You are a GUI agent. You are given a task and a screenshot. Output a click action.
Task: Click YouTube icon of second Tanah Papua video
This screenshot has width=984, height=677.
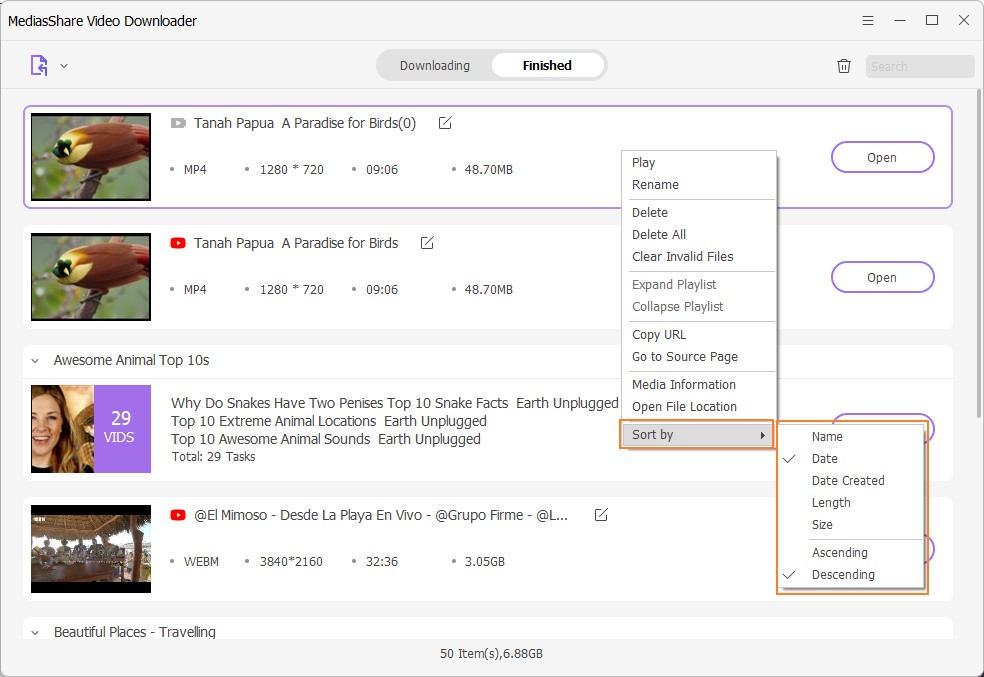[x=178, y=243]
